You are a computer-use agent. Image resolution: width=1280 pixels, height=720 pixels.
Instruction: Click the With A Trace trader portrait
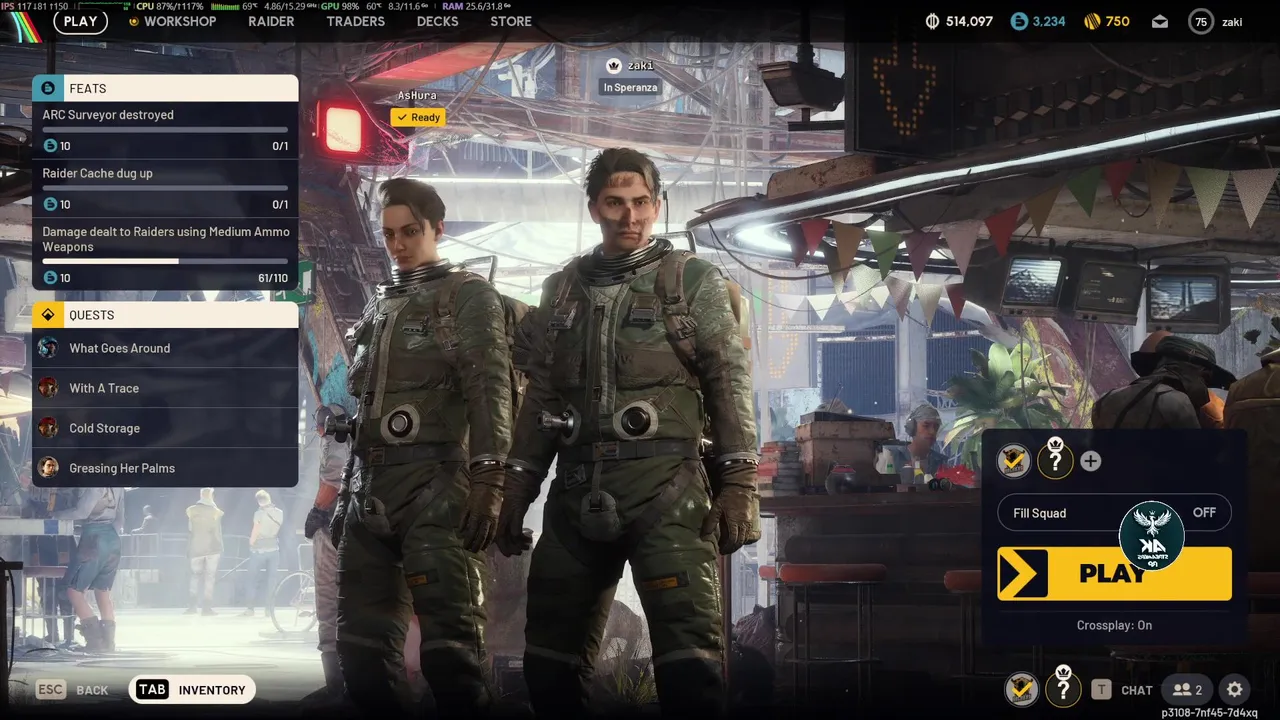(x=48, y=388)
